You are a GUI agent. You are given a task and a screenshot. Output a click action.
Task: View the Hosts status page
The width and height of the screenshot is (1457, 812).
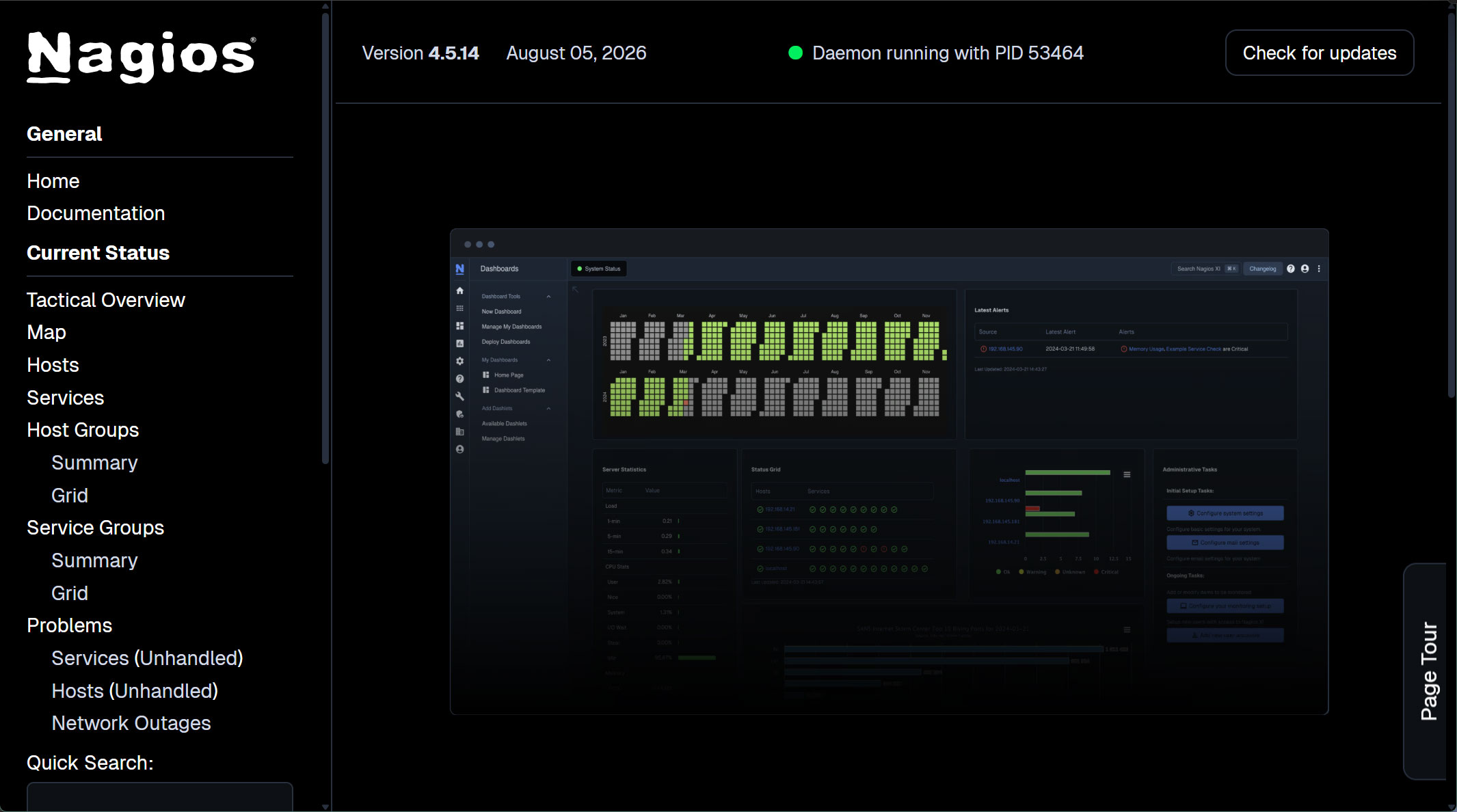[x=53, y=365]
